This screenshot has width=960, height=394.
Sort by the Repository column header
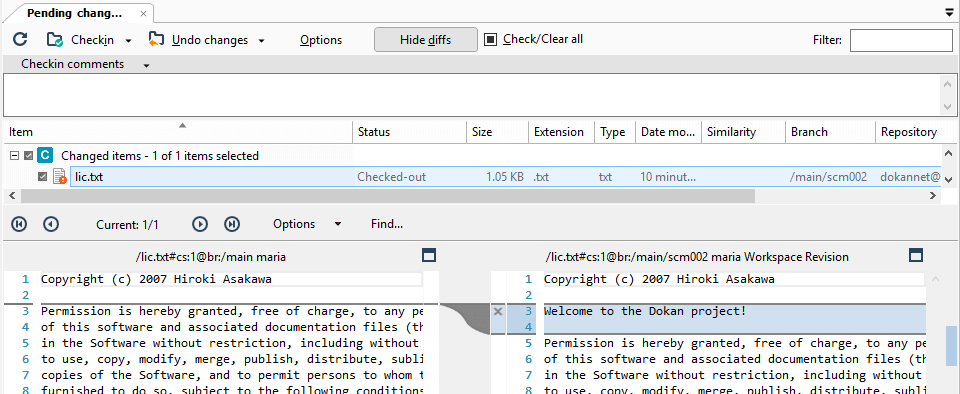(909, 132)
